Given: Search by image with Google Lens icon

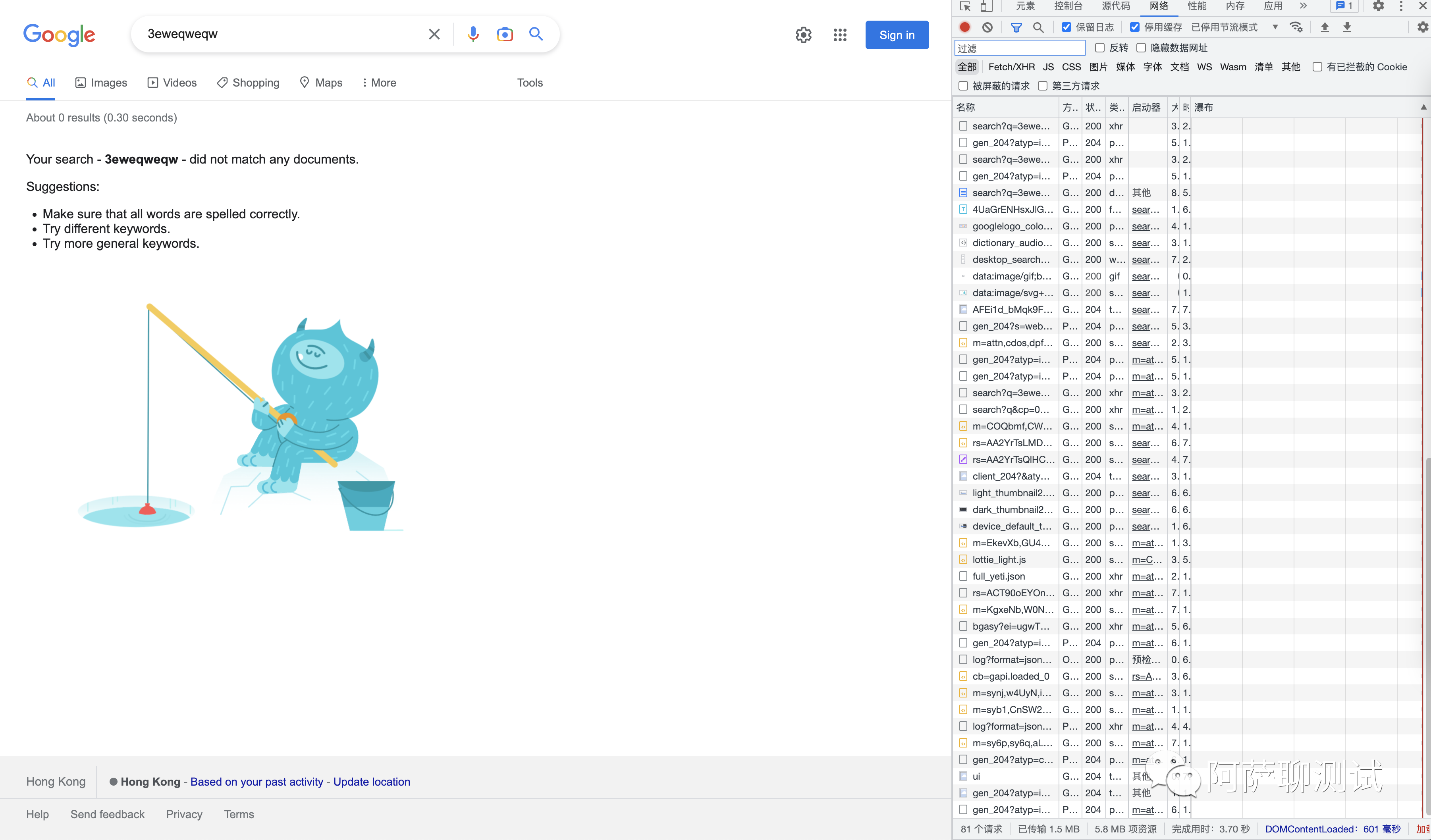Looking at the screenshot, I should coord(504,34).
